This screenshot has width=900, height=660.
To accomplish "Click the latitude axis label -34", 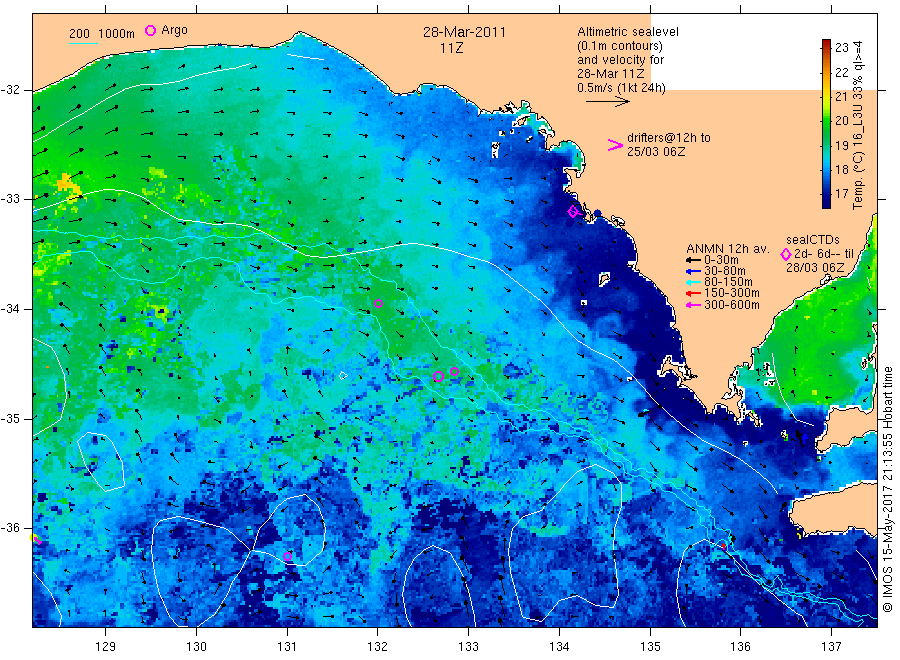I will point(10,309).
